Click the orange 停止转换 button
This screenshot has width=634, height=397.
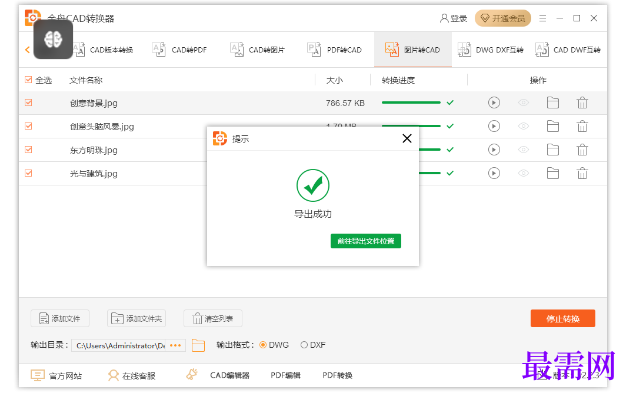(562, 318)
